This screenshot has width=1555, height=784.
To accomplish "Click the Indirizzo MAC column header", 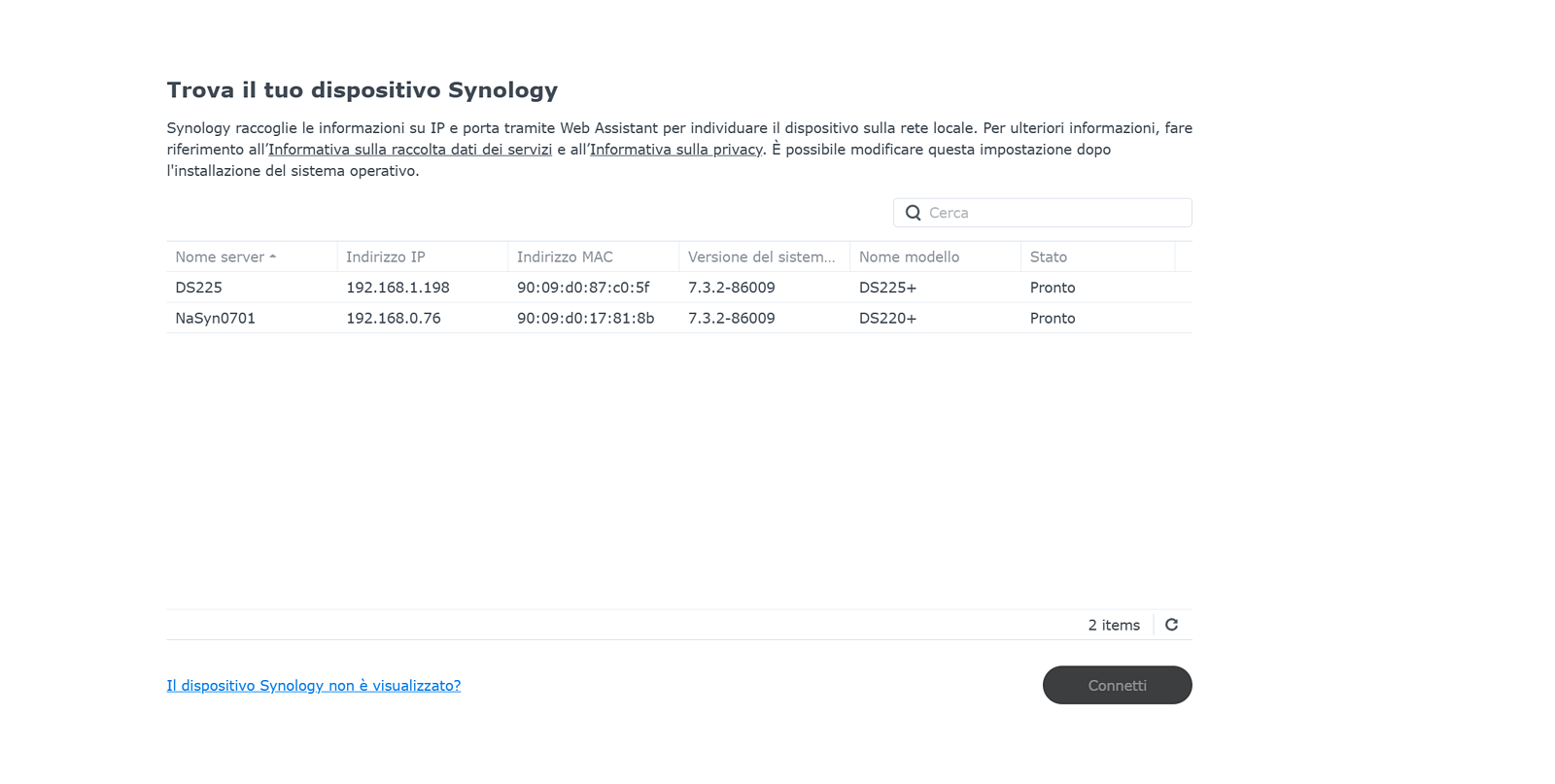I will (594, 256).
